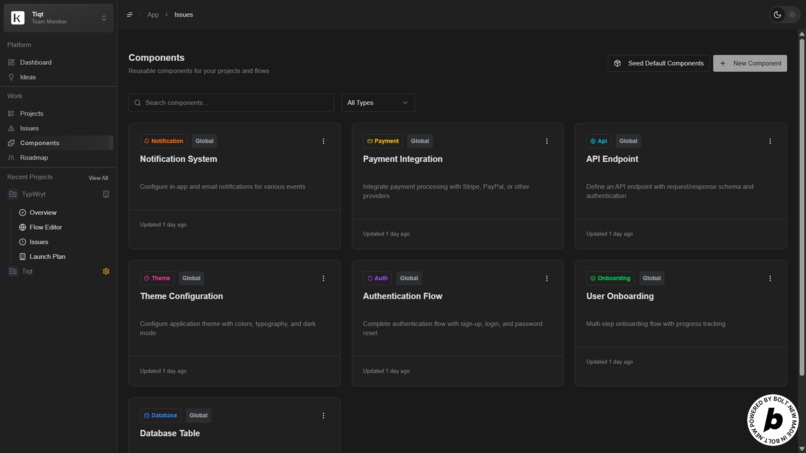
Task: Open the Authentication Flow card title
Action: point(402,296)
